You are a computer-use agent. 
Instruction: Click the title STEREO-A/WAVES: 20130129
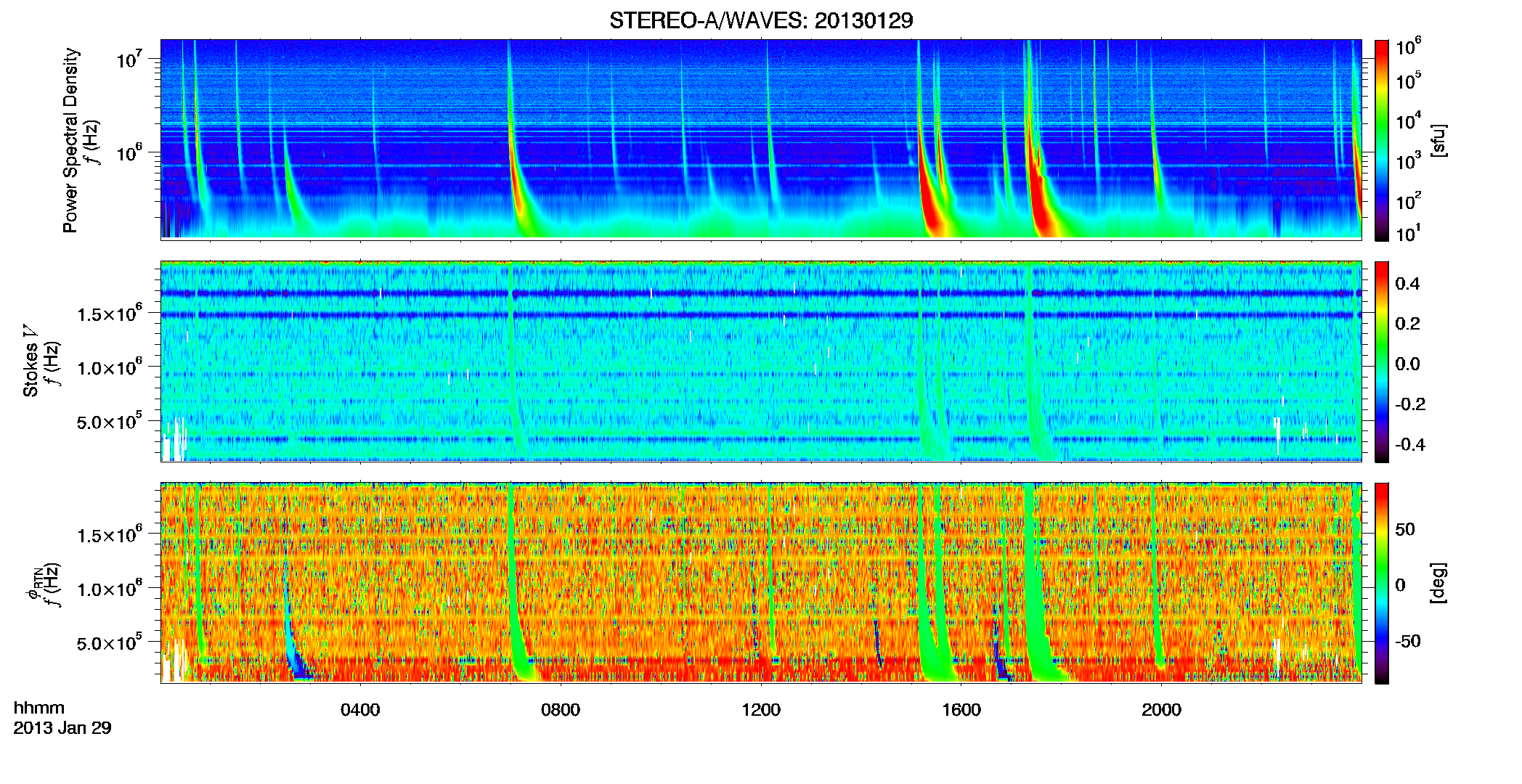(761, 20)
